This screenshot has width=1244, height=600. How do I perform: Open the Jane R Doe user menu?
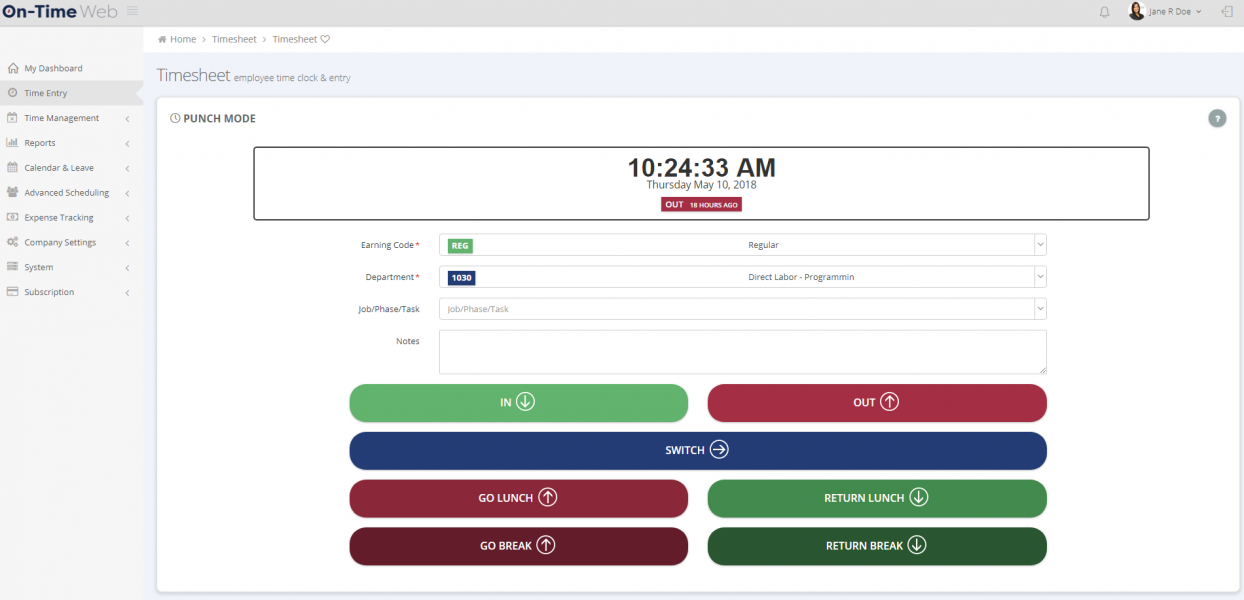[x=1166, y=12]
